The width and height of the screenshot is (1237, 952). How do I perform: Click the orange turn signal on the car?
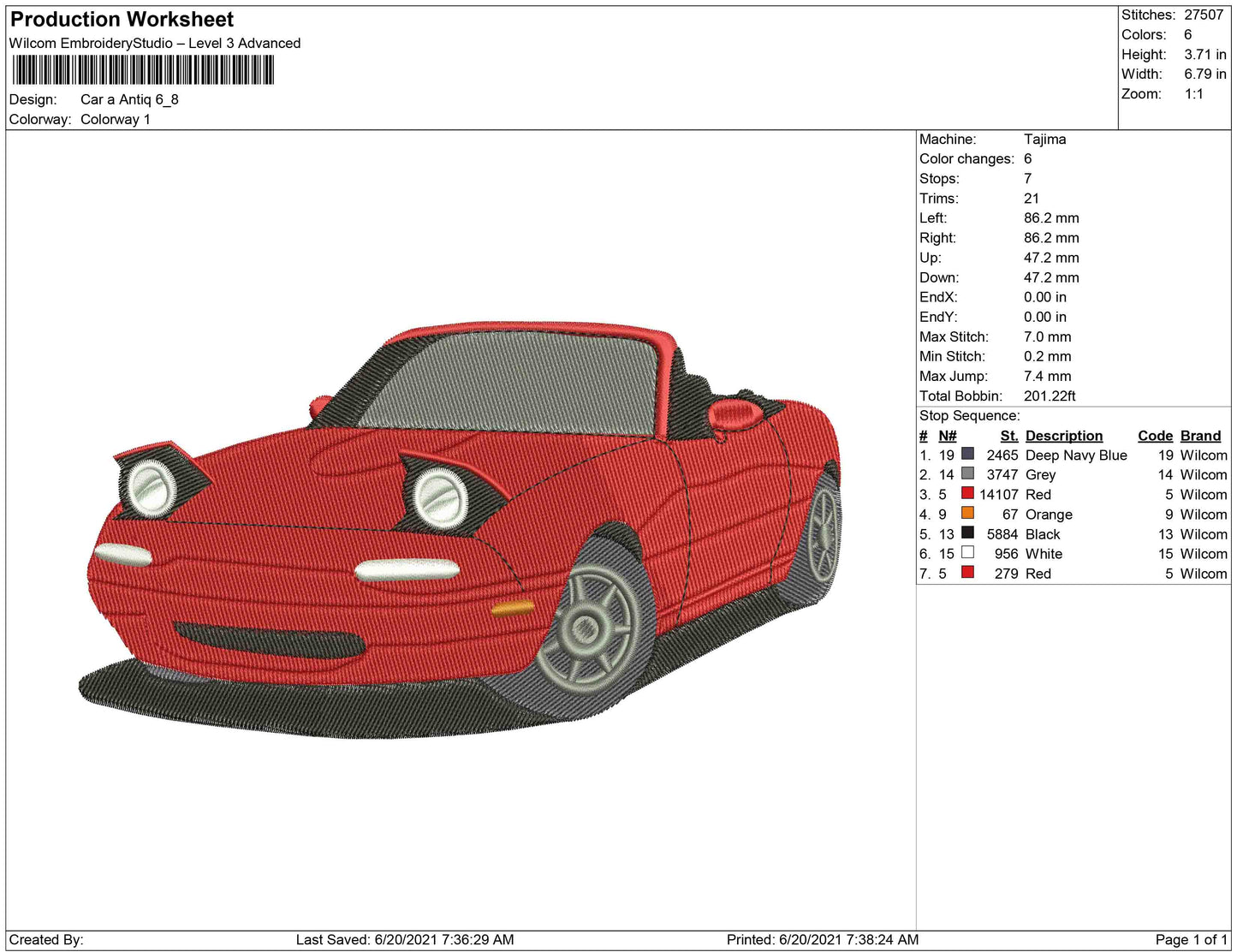(x=512, y=609)
